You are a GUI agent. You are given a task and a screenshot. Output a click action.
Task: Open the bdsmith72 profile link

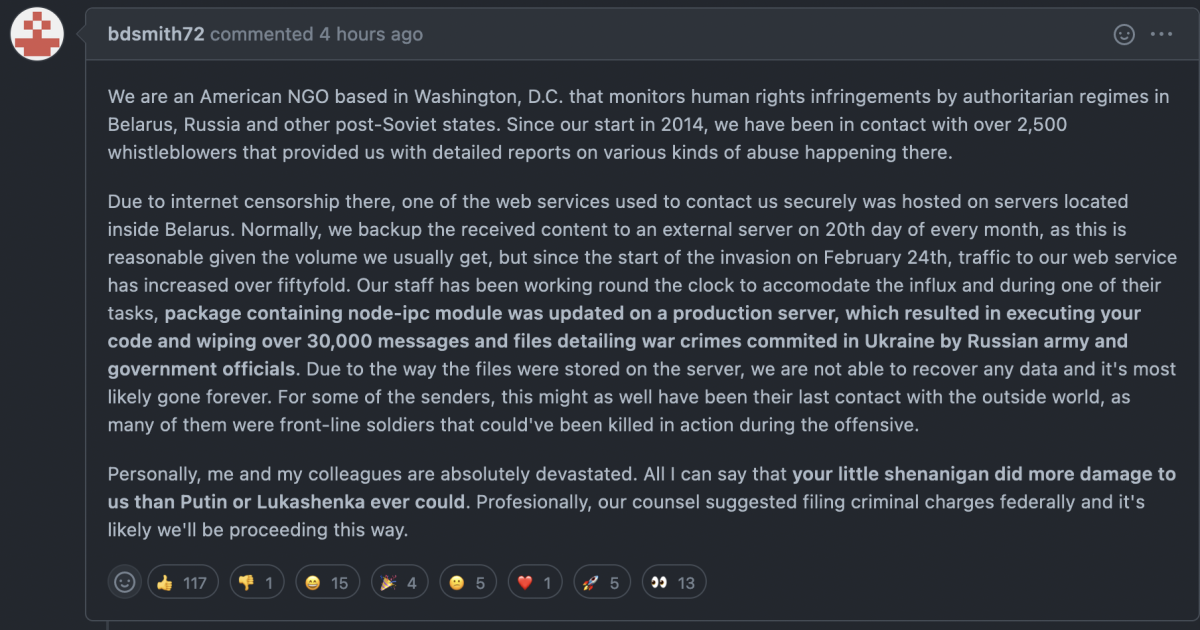(156, 34)
